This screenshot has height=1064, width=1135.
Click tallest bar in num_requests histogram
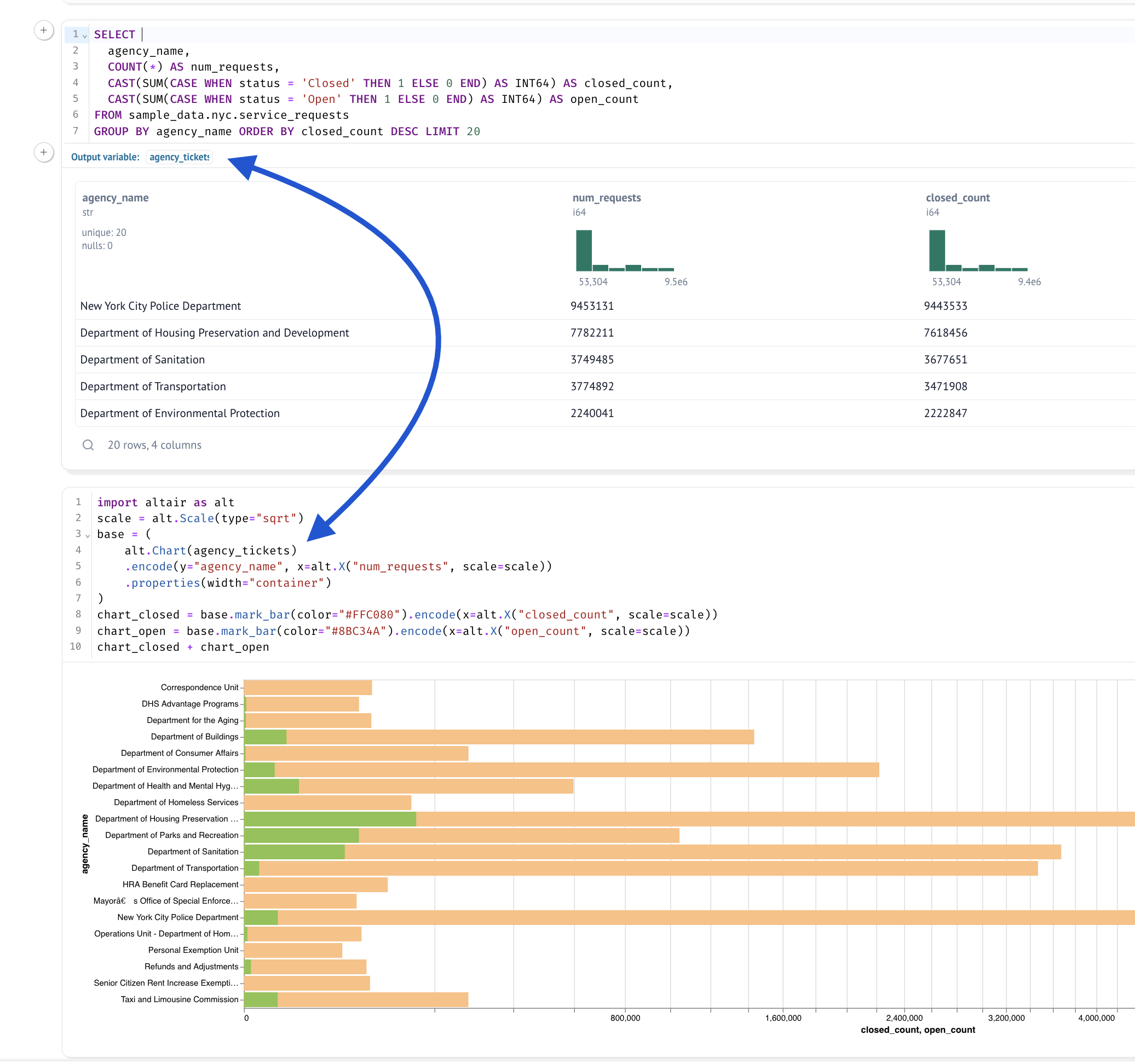point(584,251)
